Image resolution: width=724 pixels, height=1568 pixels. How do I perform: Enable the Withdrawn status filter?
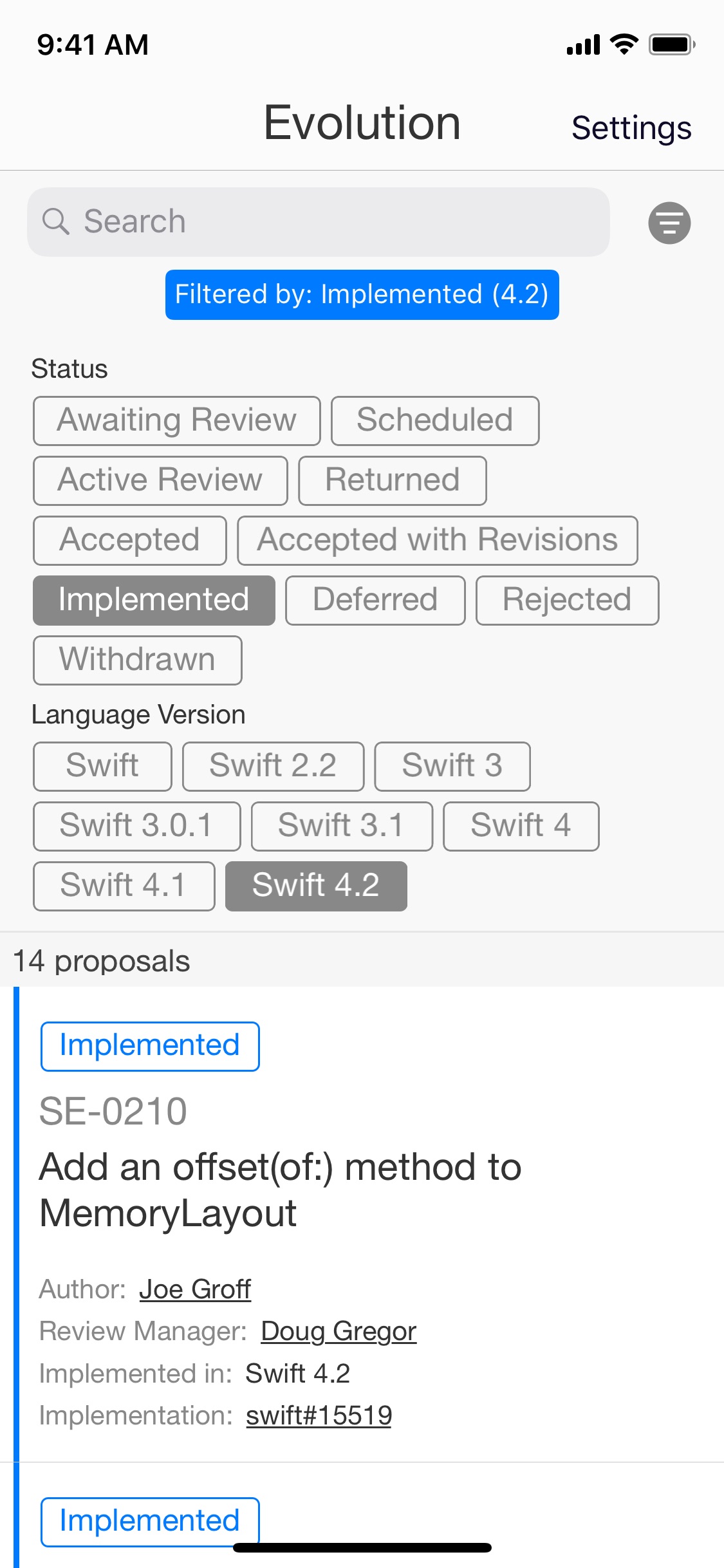tap(138, 660)
